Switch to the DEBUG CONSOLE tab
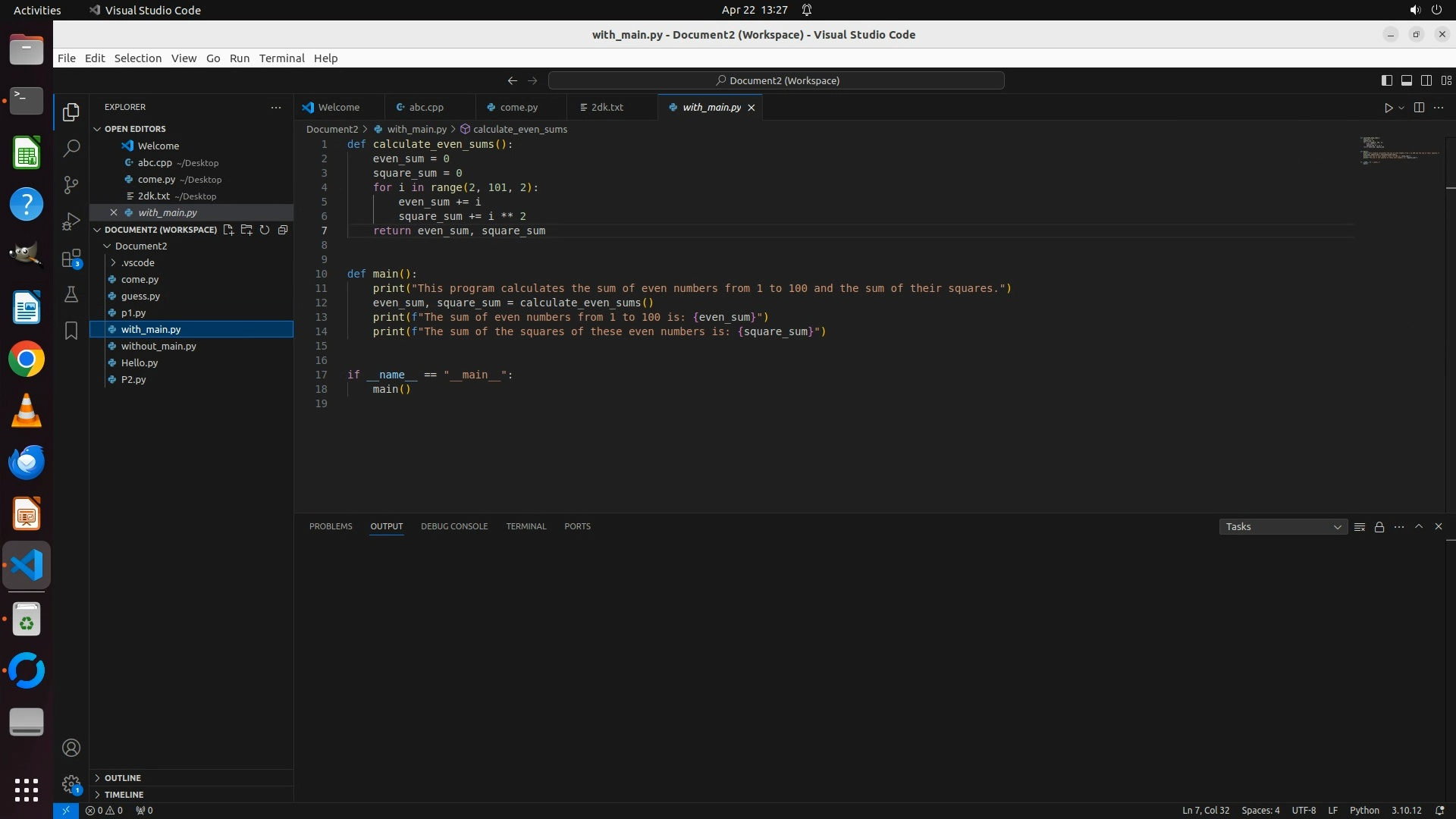This screenshot has height=819, width=1456. pos(454,526)
